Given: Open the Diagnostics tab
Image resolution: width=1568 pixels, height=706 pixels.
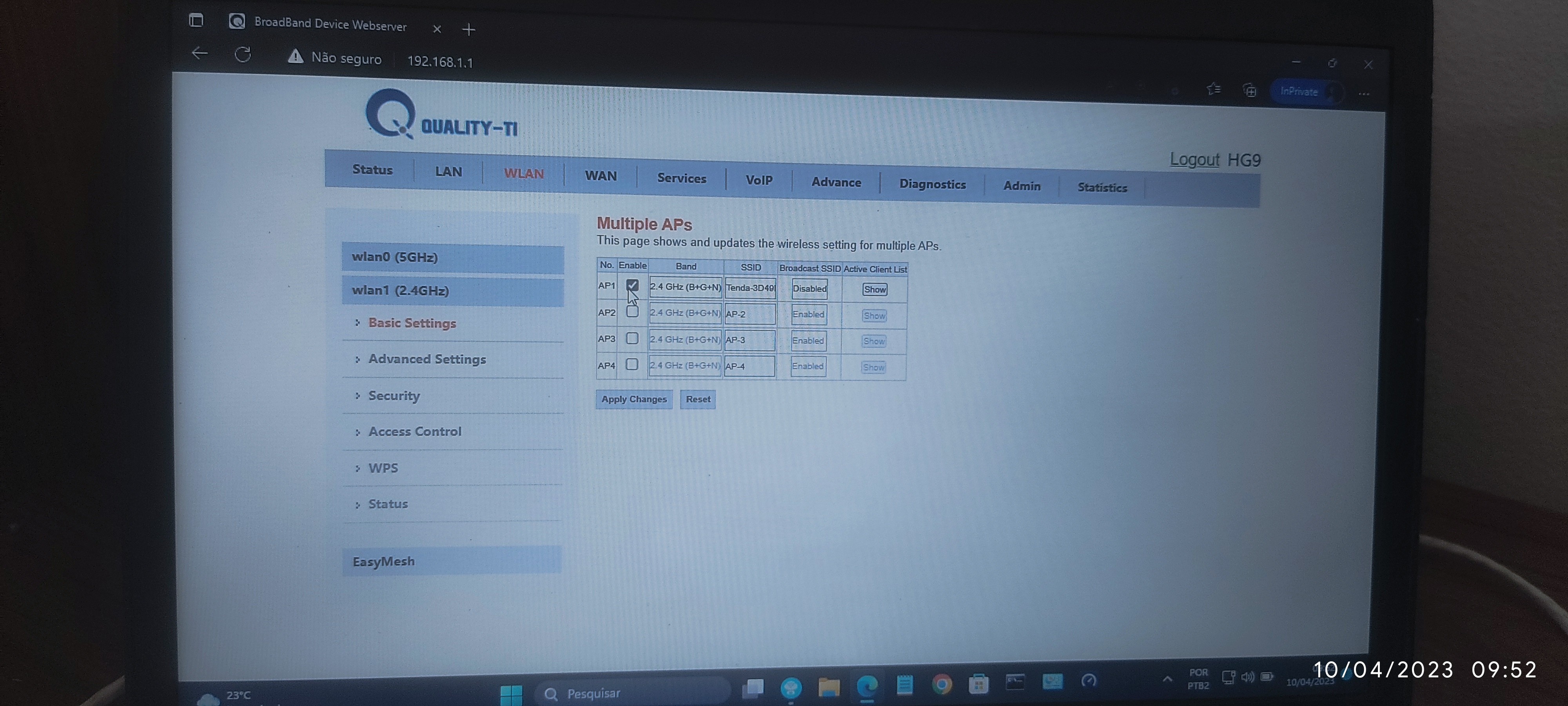Looking at the screenshot, I should tap(932, 184).
